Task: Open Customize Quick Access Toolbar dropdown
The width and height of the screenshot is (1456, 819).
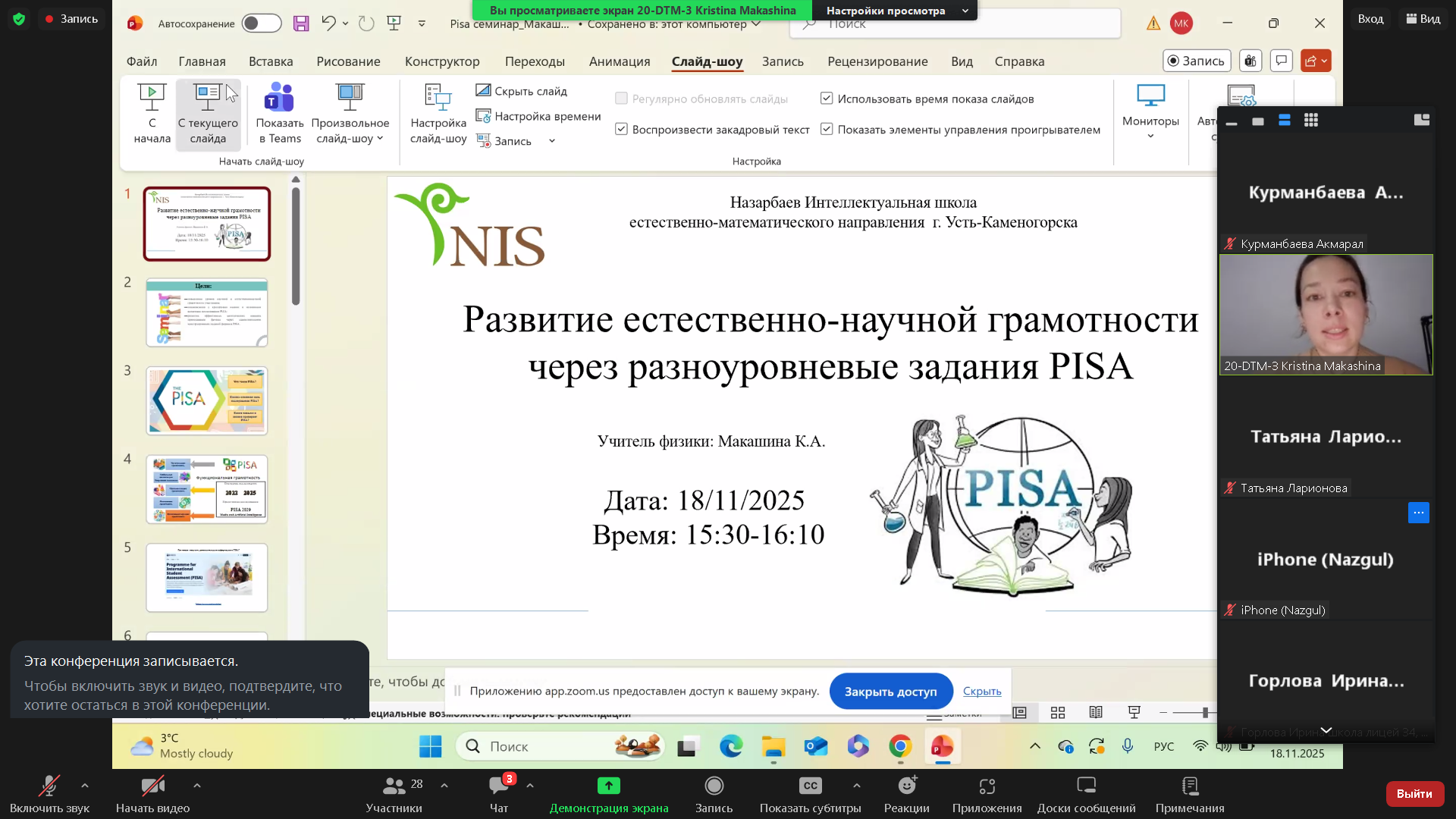Action: (x=422, y=24)
